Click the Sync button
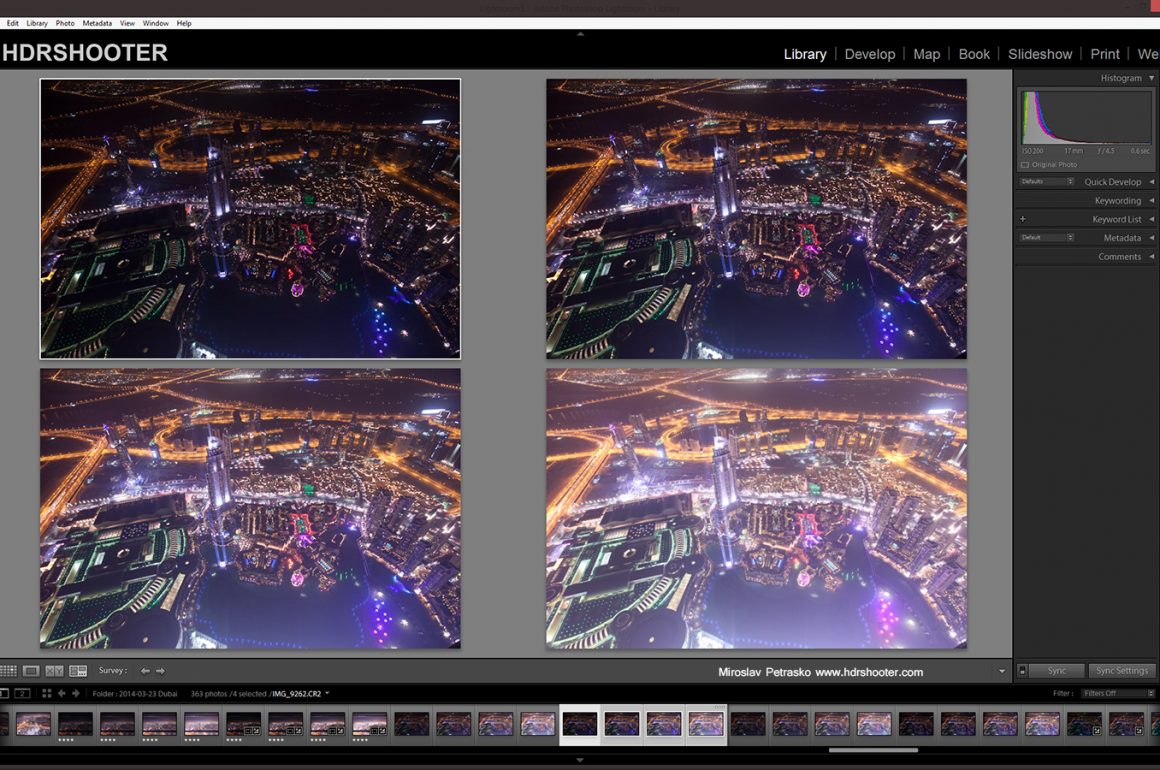Viewport: 1160px width, 770px height. click(x=1057, y=671)
